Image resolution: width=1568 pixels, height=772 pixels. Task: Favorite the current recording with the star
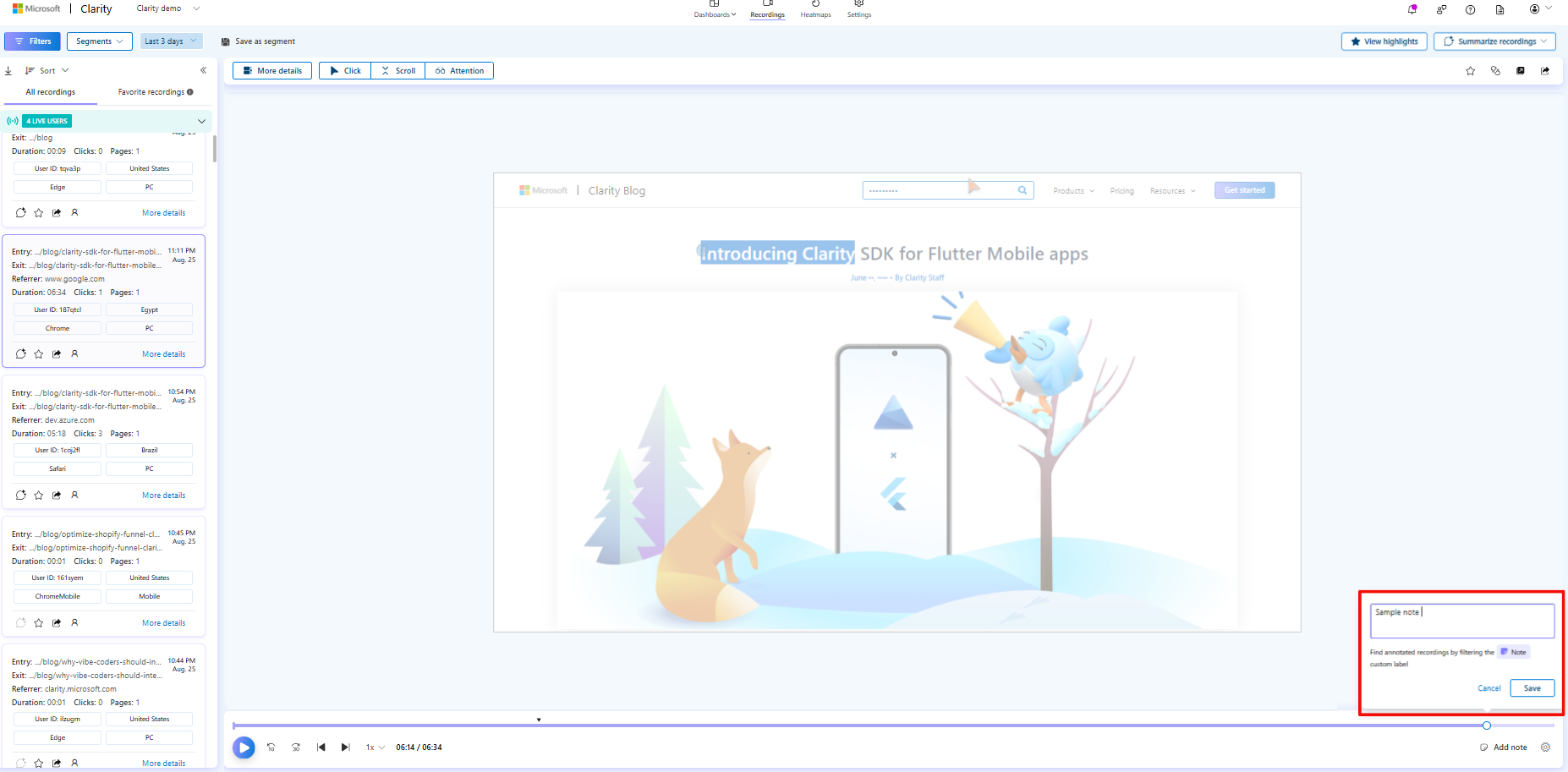[x=1471, y=71]
